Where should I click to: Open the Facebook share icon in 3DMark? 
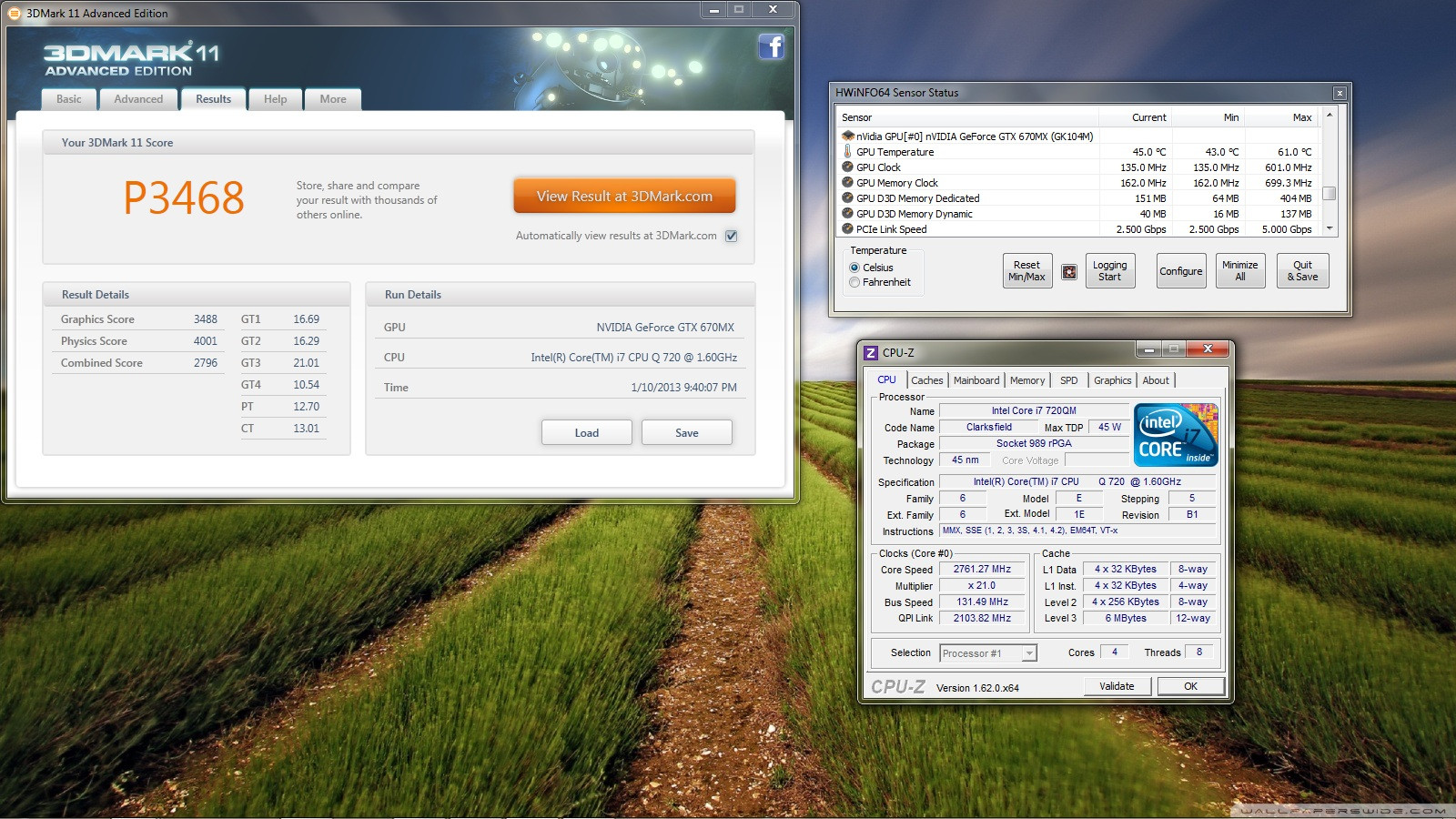pyautogui.click(x=771, y=46)
